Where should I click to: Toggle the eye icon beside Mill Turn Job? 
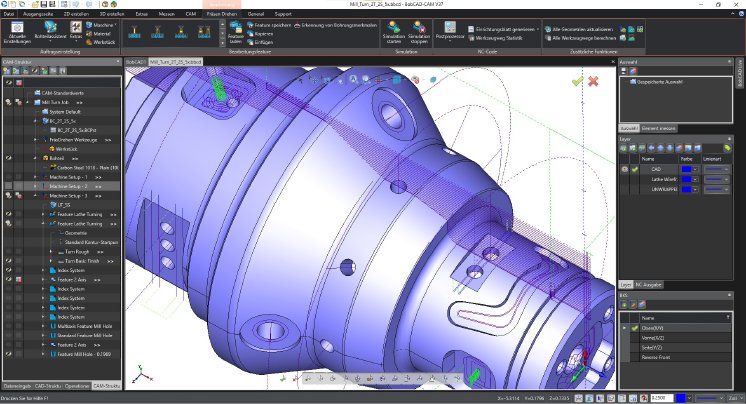coord(9,102)
